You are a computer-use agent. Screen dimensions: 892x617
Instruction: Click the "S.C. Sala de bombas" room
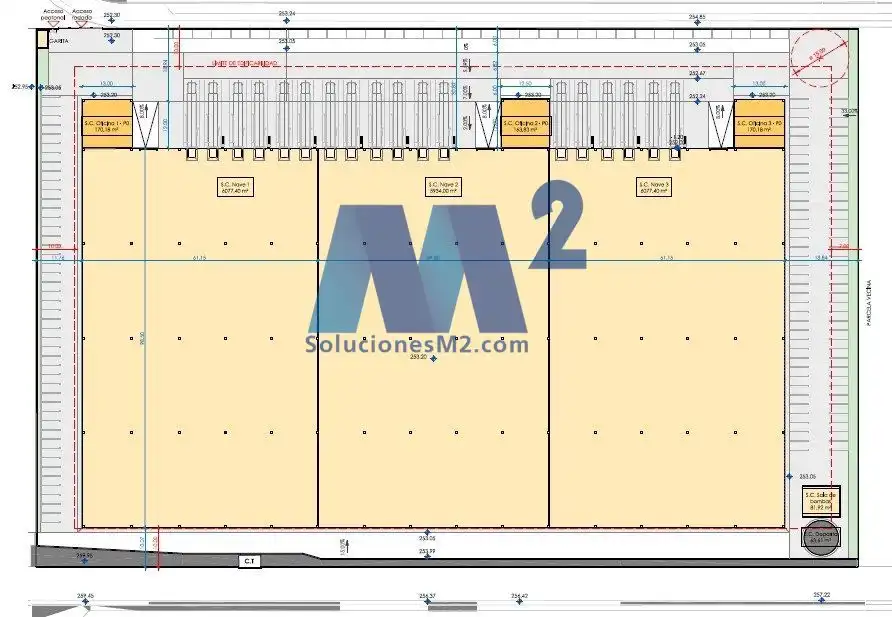(821, 501)
